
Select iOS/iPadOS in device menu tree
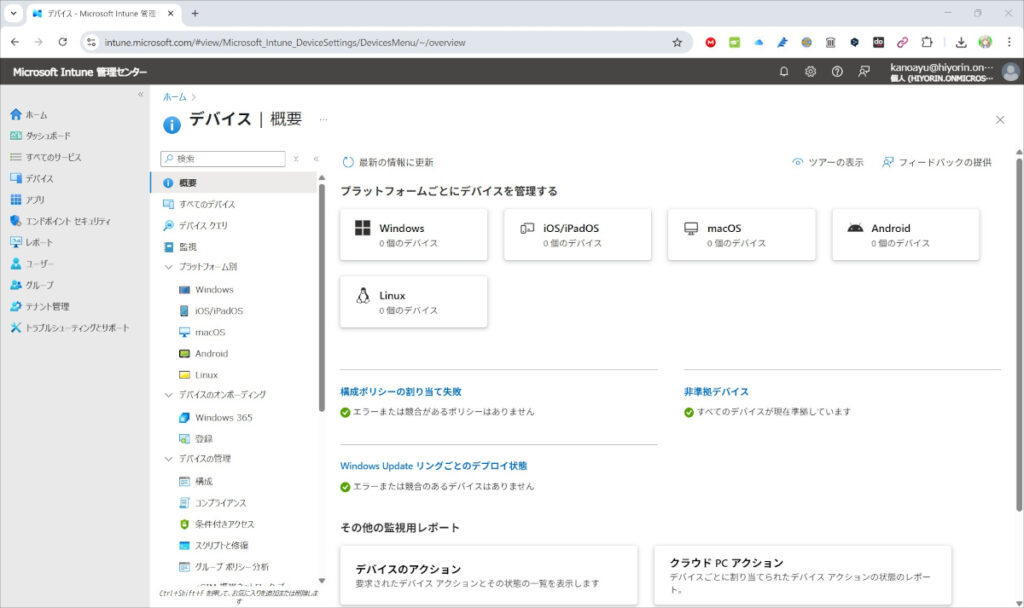click(x=211, y=311)
